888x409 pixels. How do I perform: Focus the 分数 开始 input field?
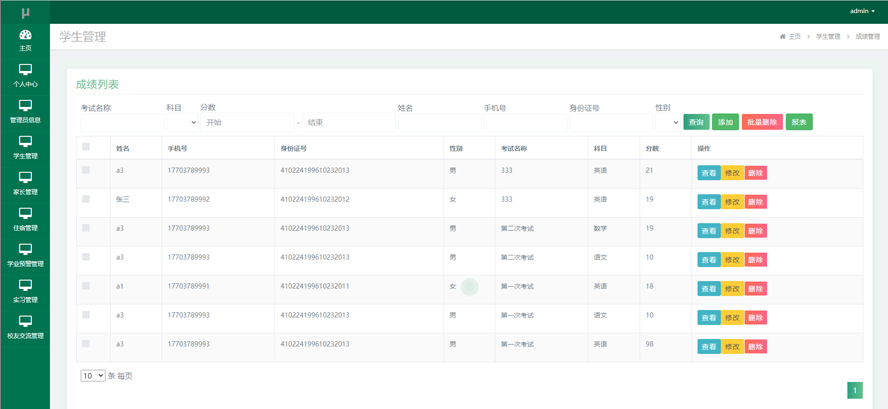247,122
